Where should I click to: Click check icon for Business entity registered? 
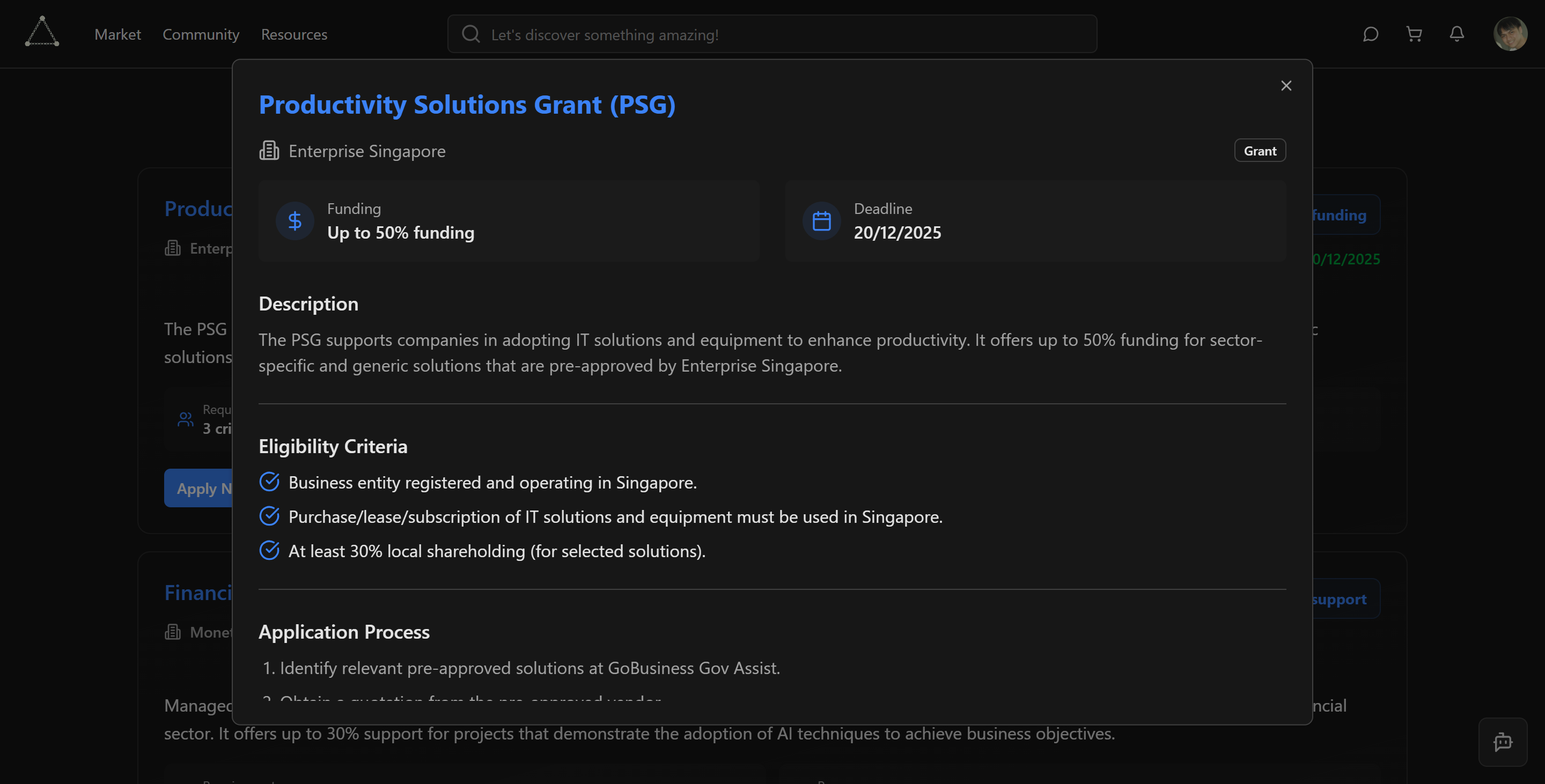[269, 482]
